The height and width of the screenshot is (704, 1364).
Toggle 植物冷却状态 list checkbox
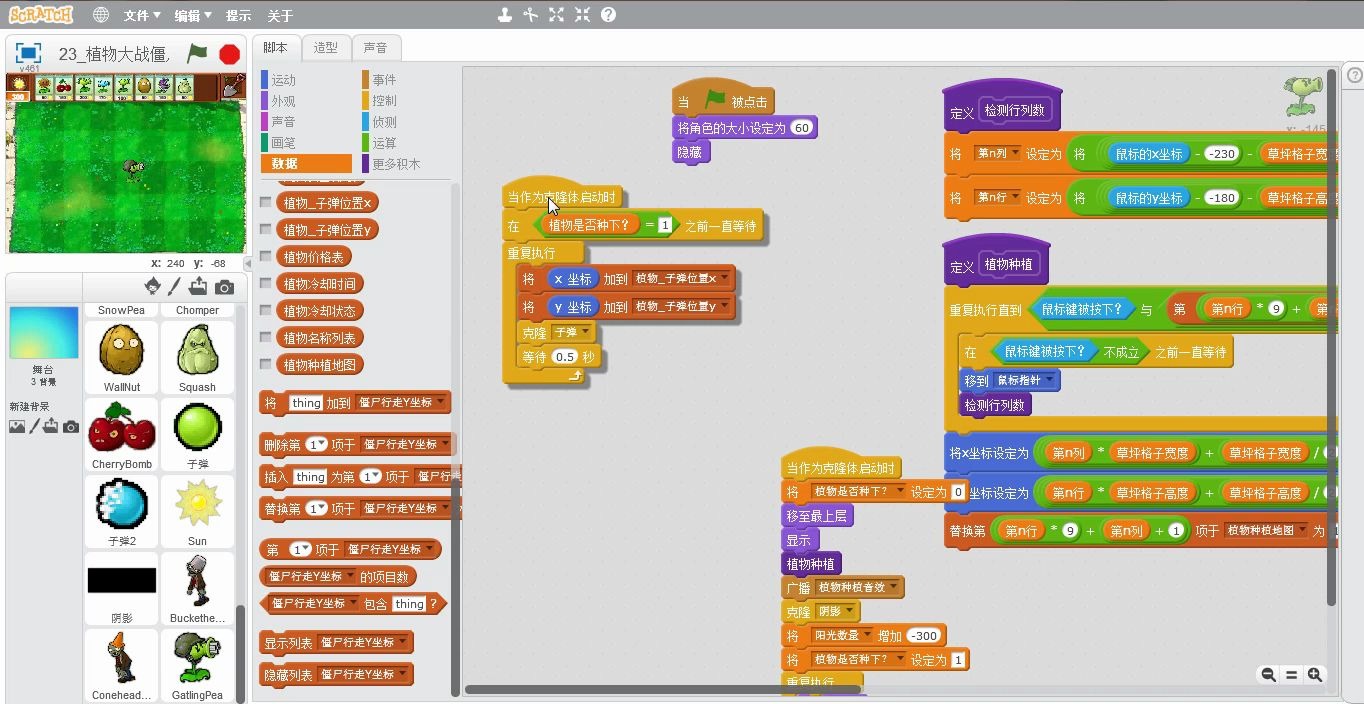pyautogui.click(x=265, y=310)
